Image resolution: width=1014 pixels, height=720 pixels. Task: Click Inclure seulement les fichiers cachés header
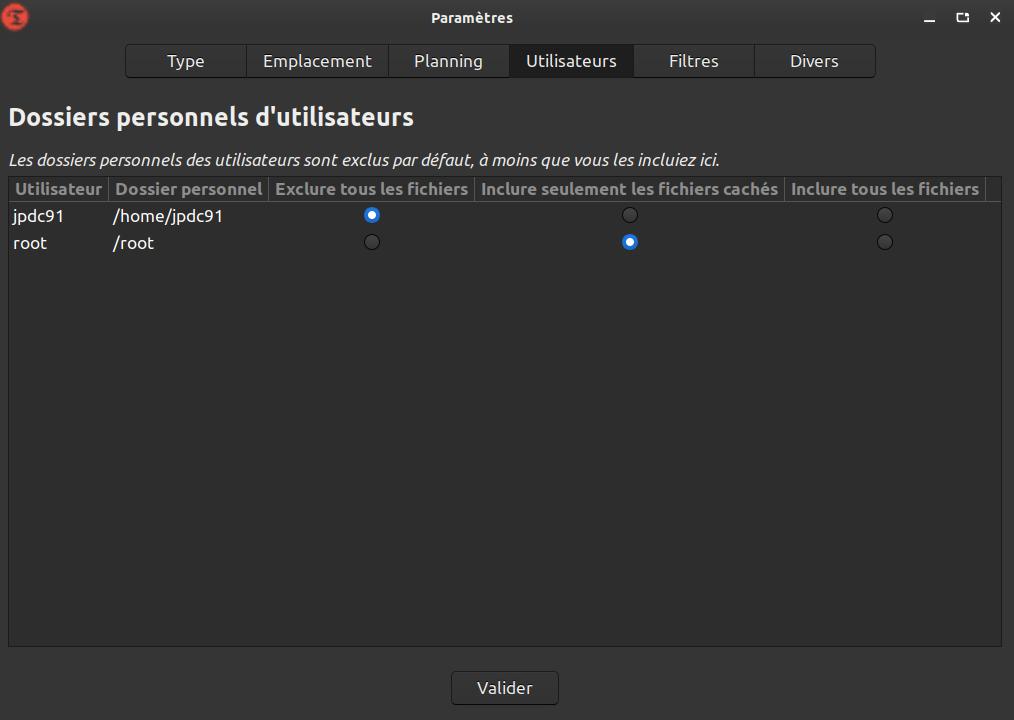click(629, 189)
